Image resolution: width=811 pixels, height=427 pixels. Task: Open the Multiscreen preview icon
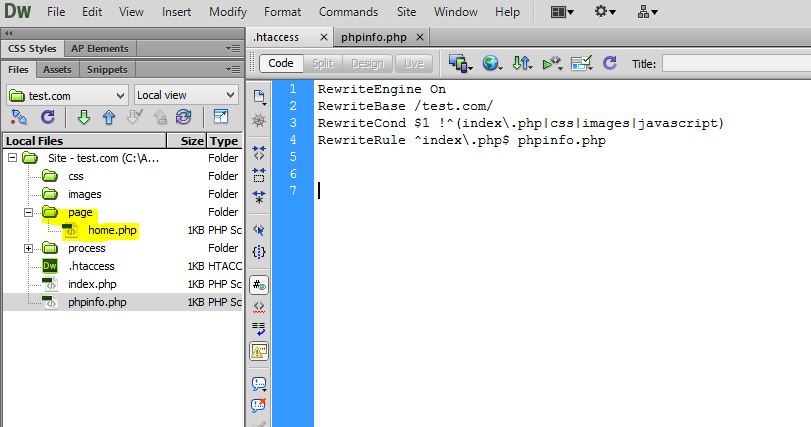click(x=460, y=64)
